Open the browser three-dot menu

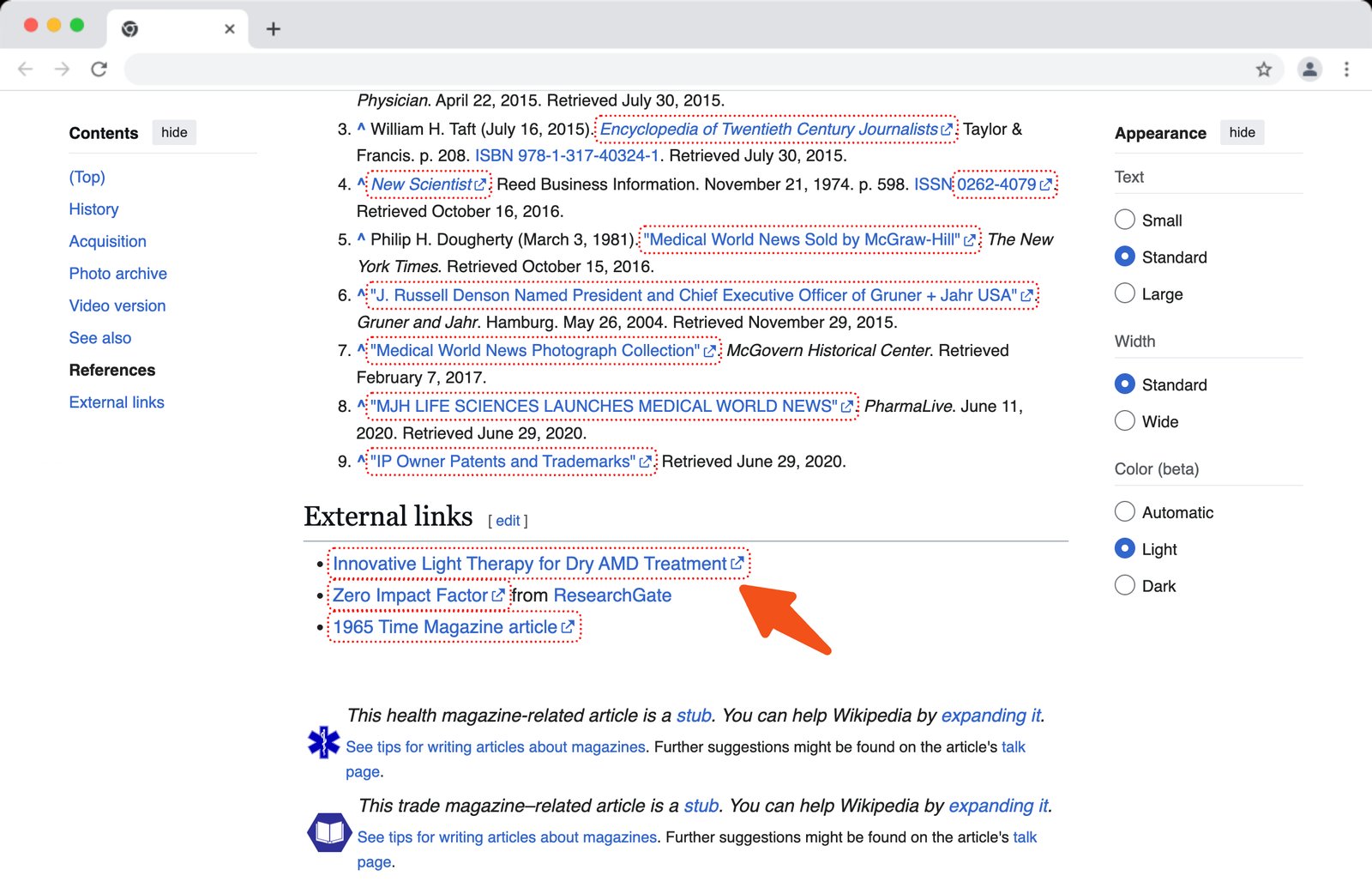coord(1346,69)
